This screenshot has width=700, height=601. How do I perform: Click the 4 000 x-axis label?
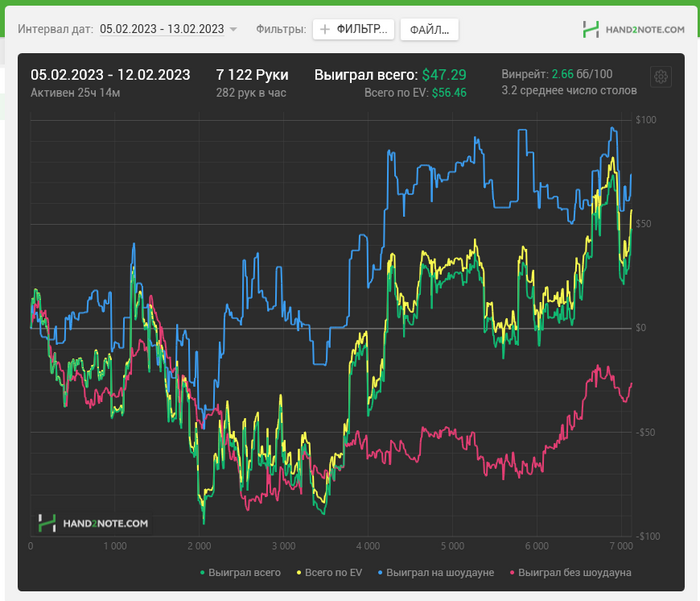coord(368,546)
